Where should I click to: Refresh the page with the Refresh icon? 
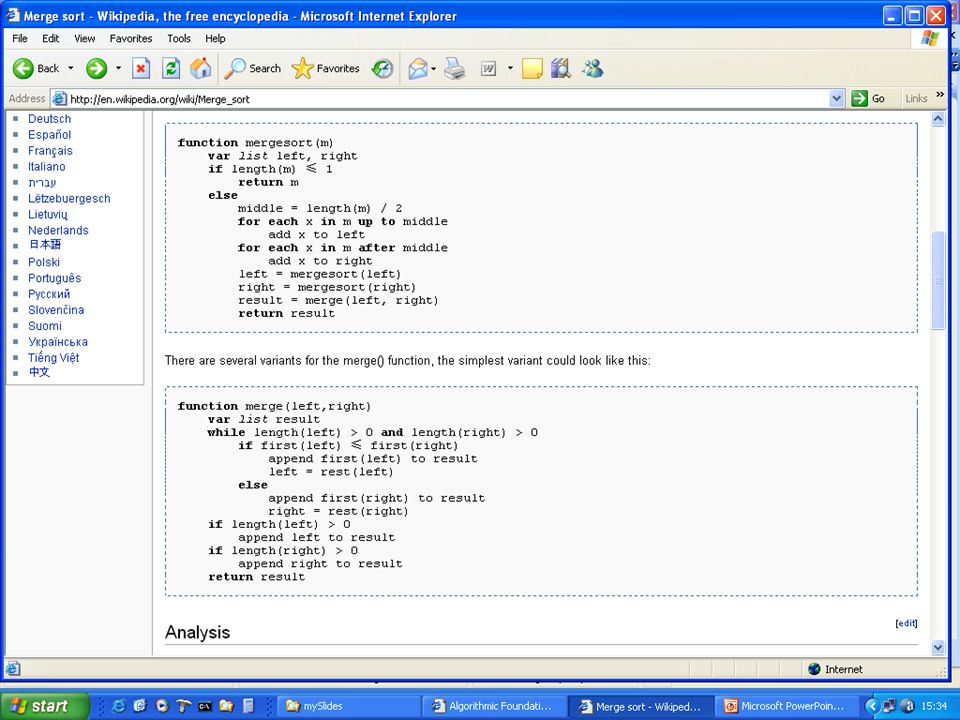pos(171,68)
